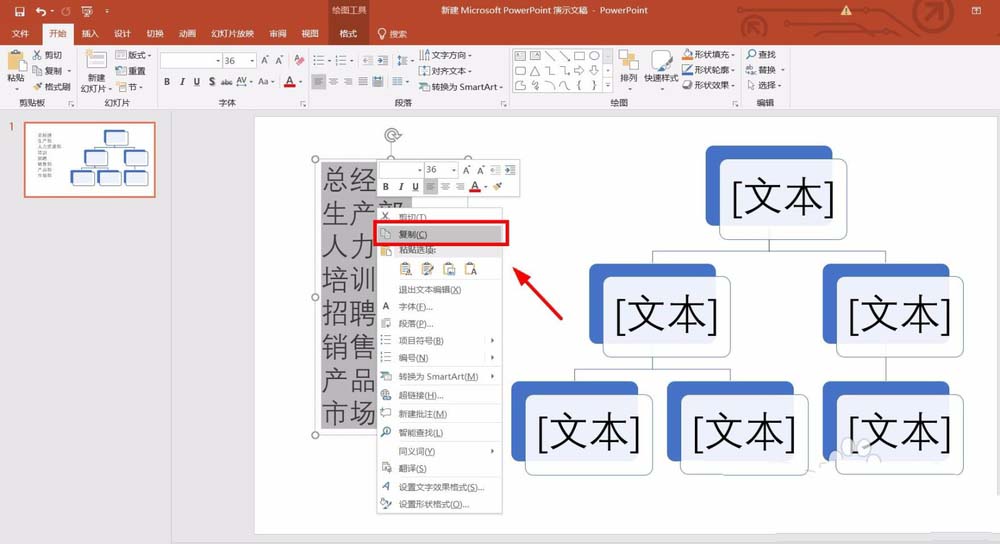Click Select (选择) in editing group

[x=764, y=85]
